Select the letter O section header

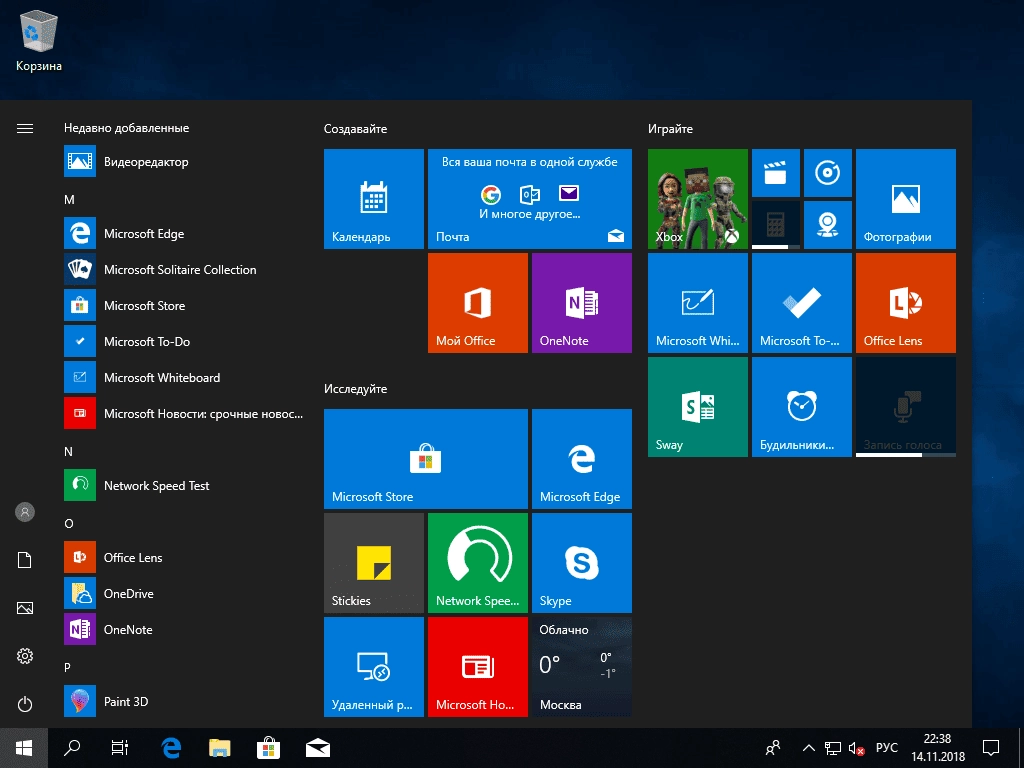[69, 524]
